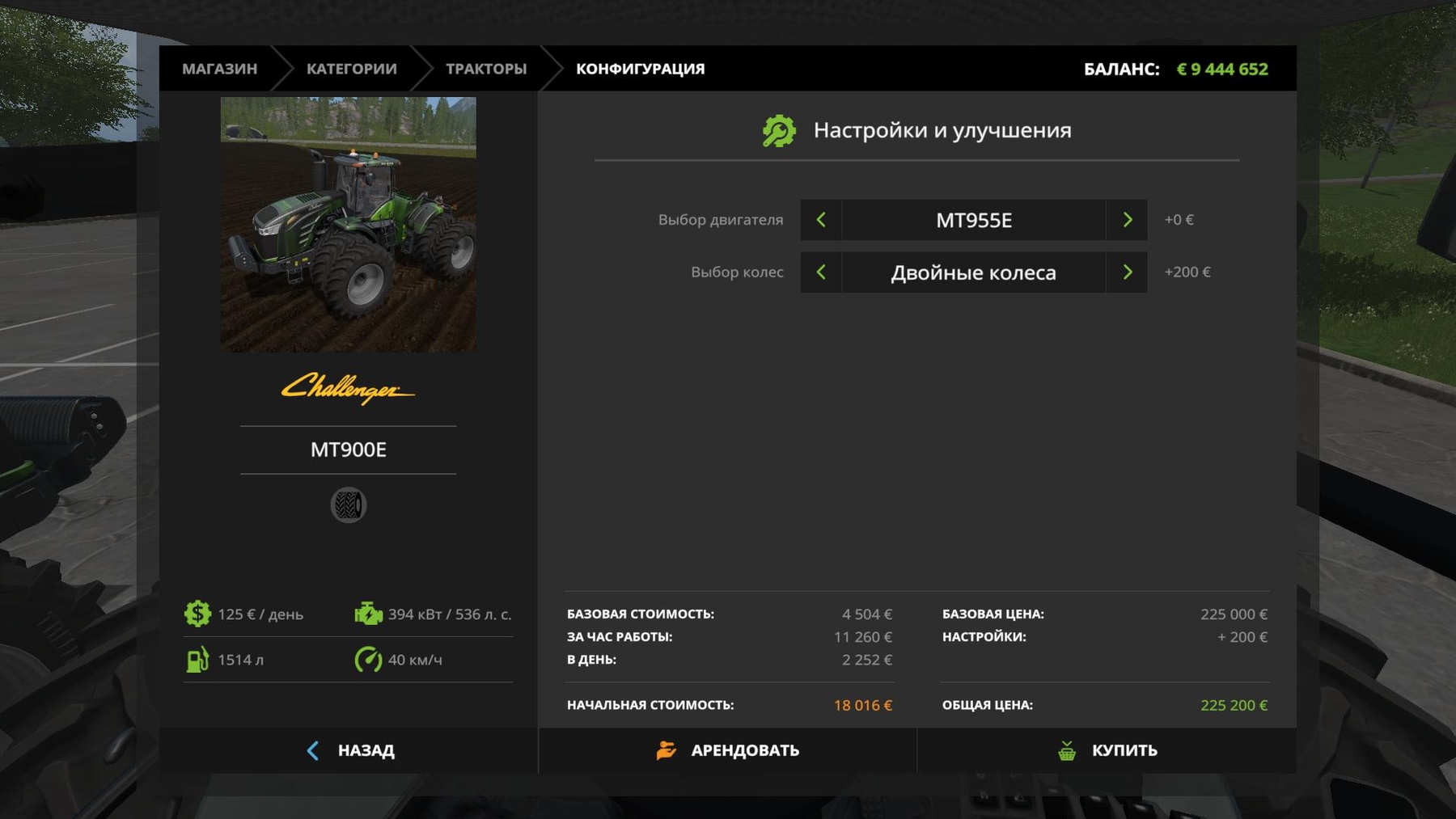This screenshot has width=1456, height=819.
Task: Click the max speed gauge icon
Action: (x=368, y=660)
